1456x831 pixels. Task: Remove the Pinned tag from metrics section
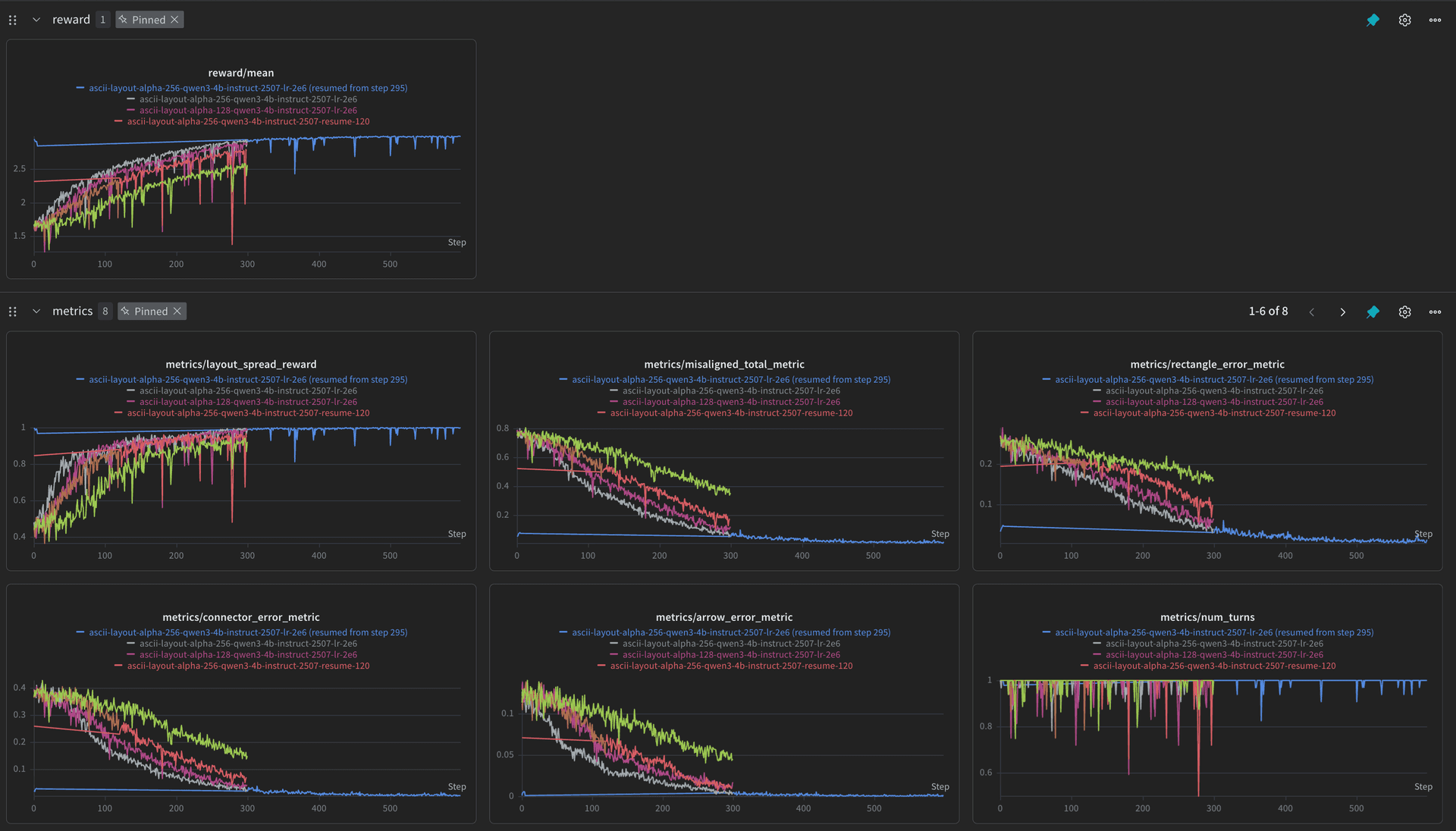click(177, 312)
